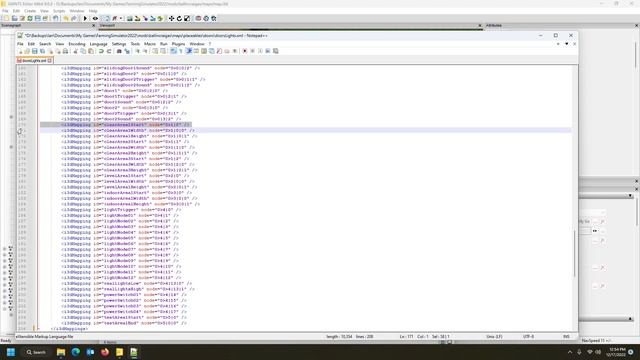The image size is (640, 360).
Task: Select the Rotate tool in GIANTS Editor
Action: pyautogui.click(x=179, y=18)
